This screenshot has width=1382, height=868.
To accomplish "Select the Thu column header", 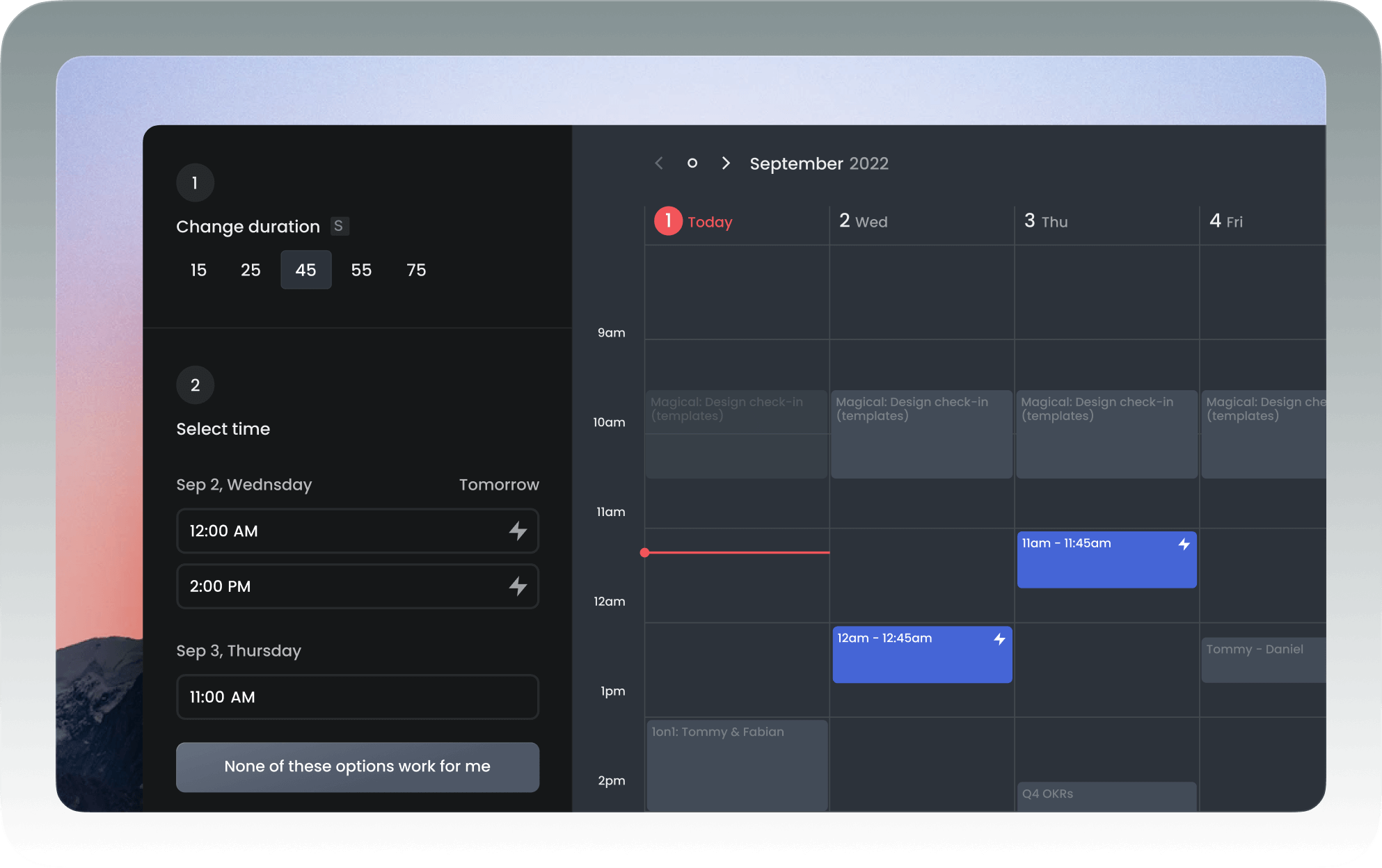I will (x=1047, y=221).
